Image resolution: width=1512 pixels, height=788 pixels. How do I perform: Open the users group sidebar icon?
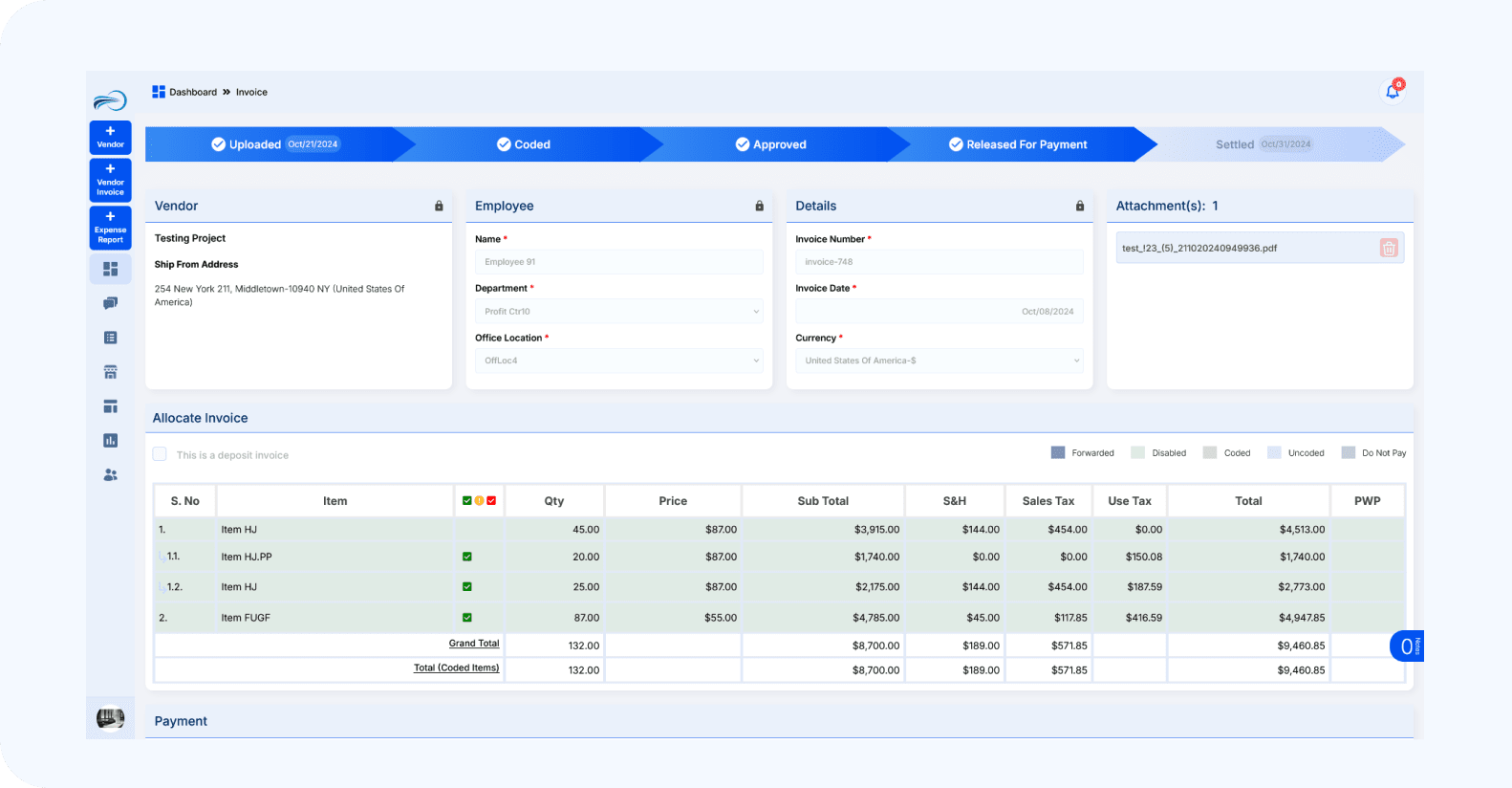click(111, 474)
